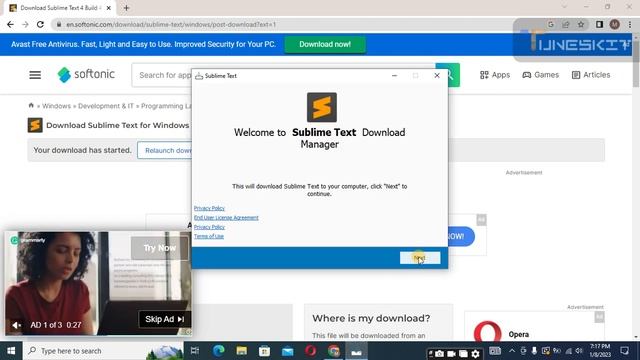Open the Games menu item
The height and width of the screenshot is (360, 640).
pyautogui.click(x=540, y=75)
